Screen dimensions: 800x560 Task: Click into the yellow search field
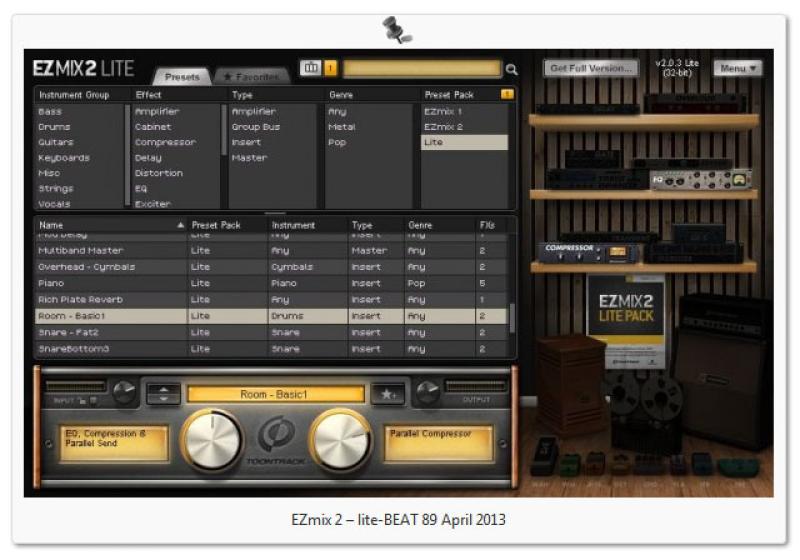click(422, 68)
